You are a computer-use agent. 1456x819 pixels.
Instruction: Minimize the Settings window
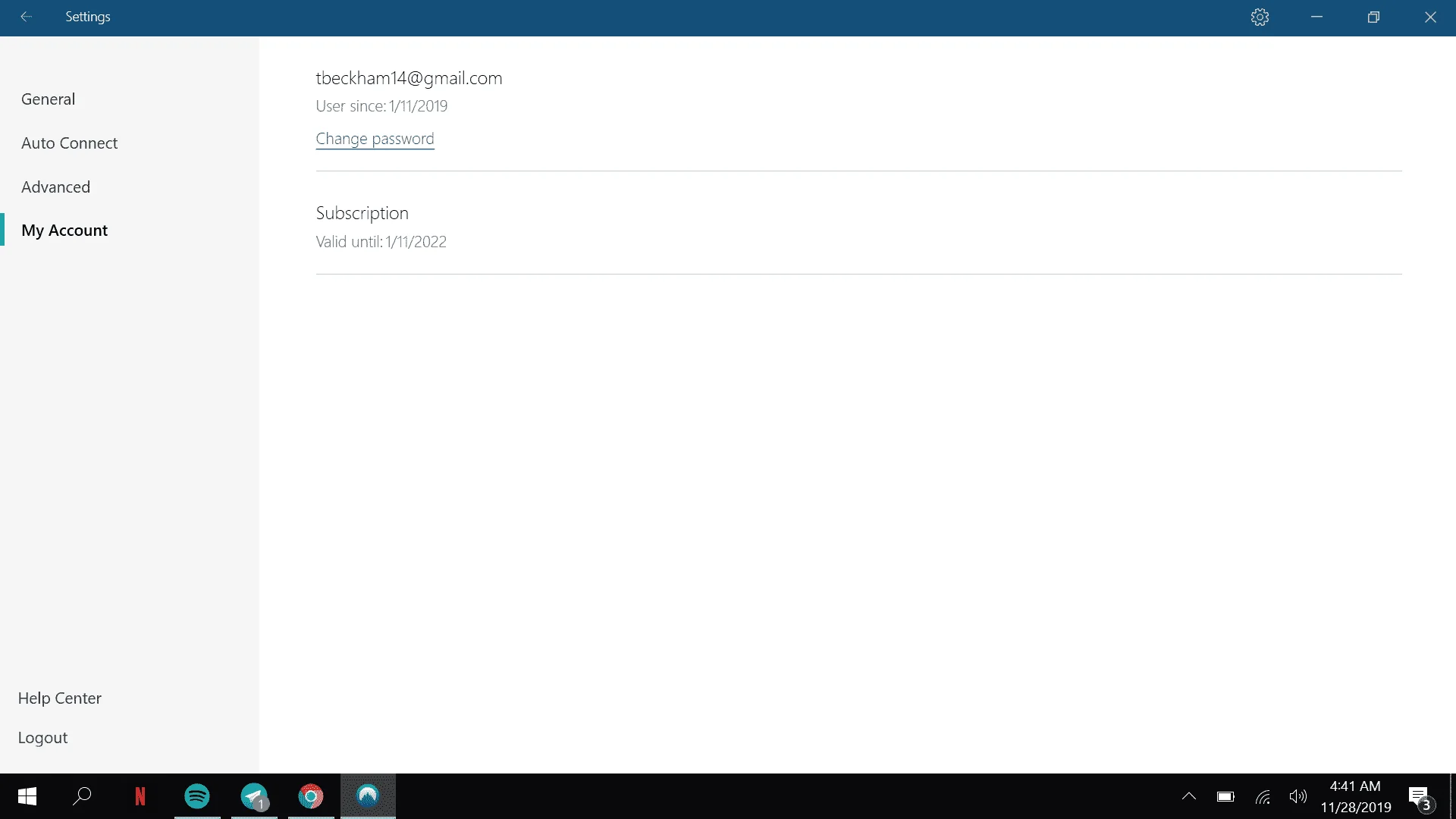click(x=1316, y=17)
